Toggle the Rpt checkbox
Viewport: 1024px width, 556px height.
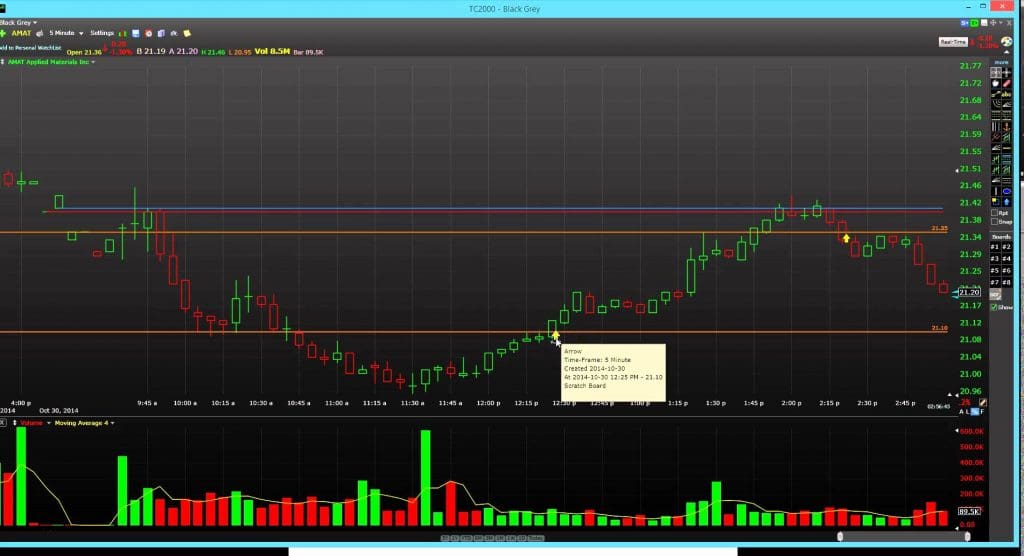click(x=994, y=212)
